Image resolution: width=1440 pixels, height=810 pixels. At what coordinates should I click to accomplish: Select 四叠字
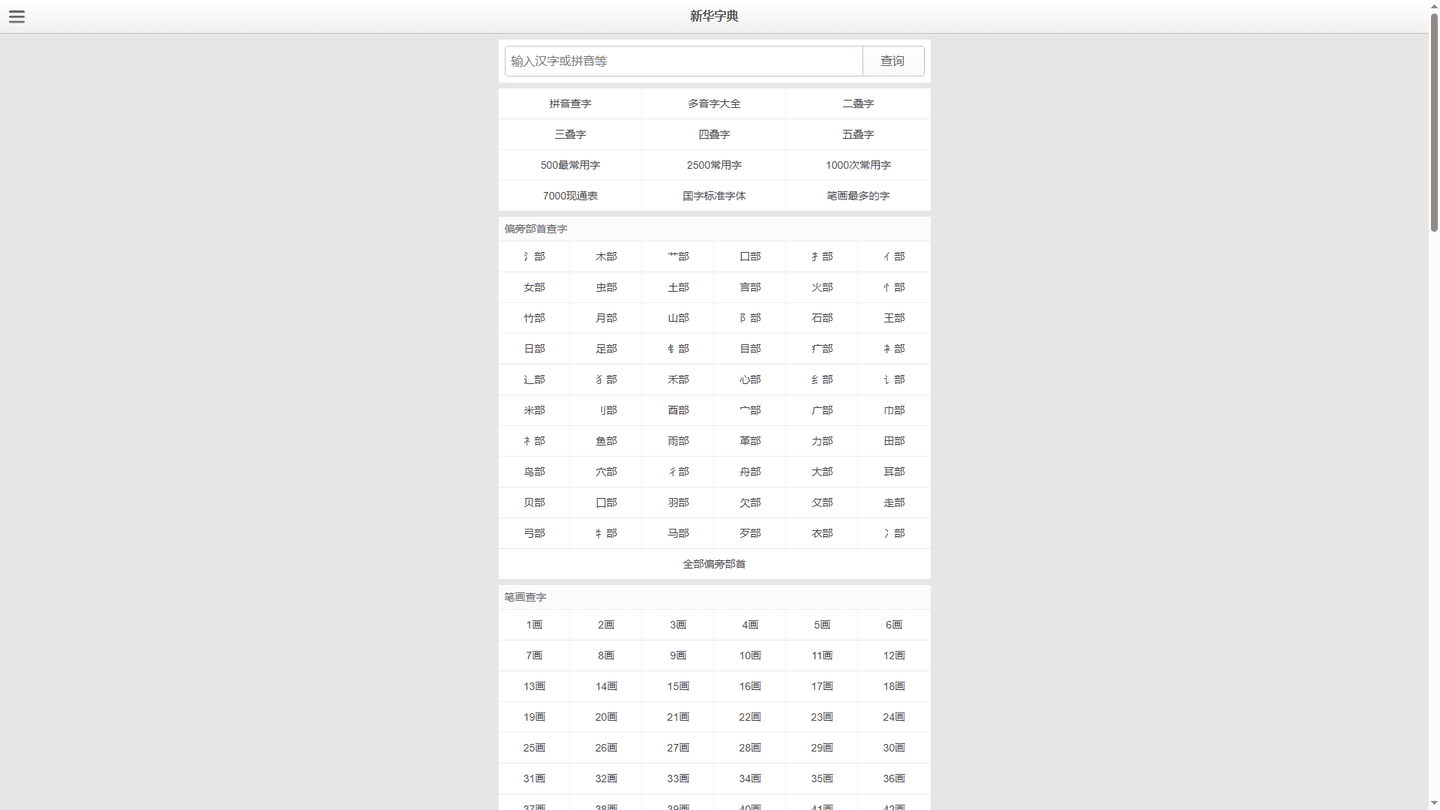coord(714,135)
